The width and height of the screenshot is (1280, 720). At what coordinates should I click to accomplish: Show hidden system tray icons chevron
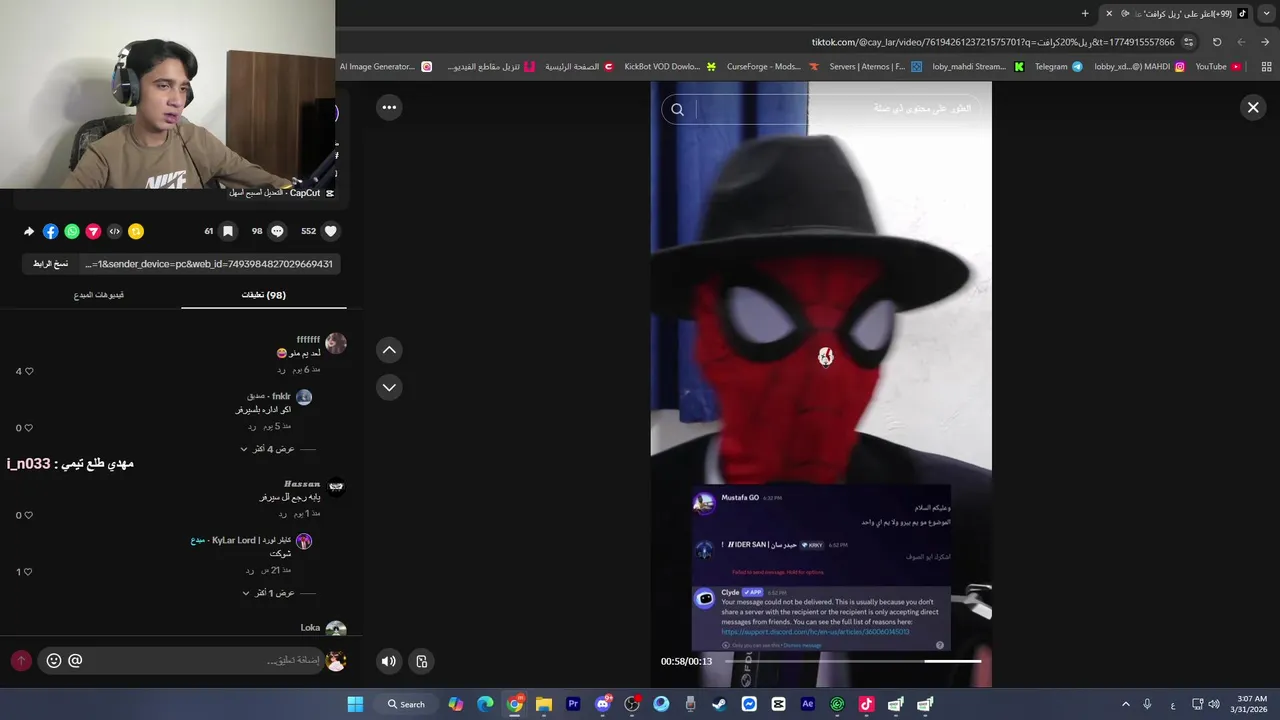(1125, 704)
